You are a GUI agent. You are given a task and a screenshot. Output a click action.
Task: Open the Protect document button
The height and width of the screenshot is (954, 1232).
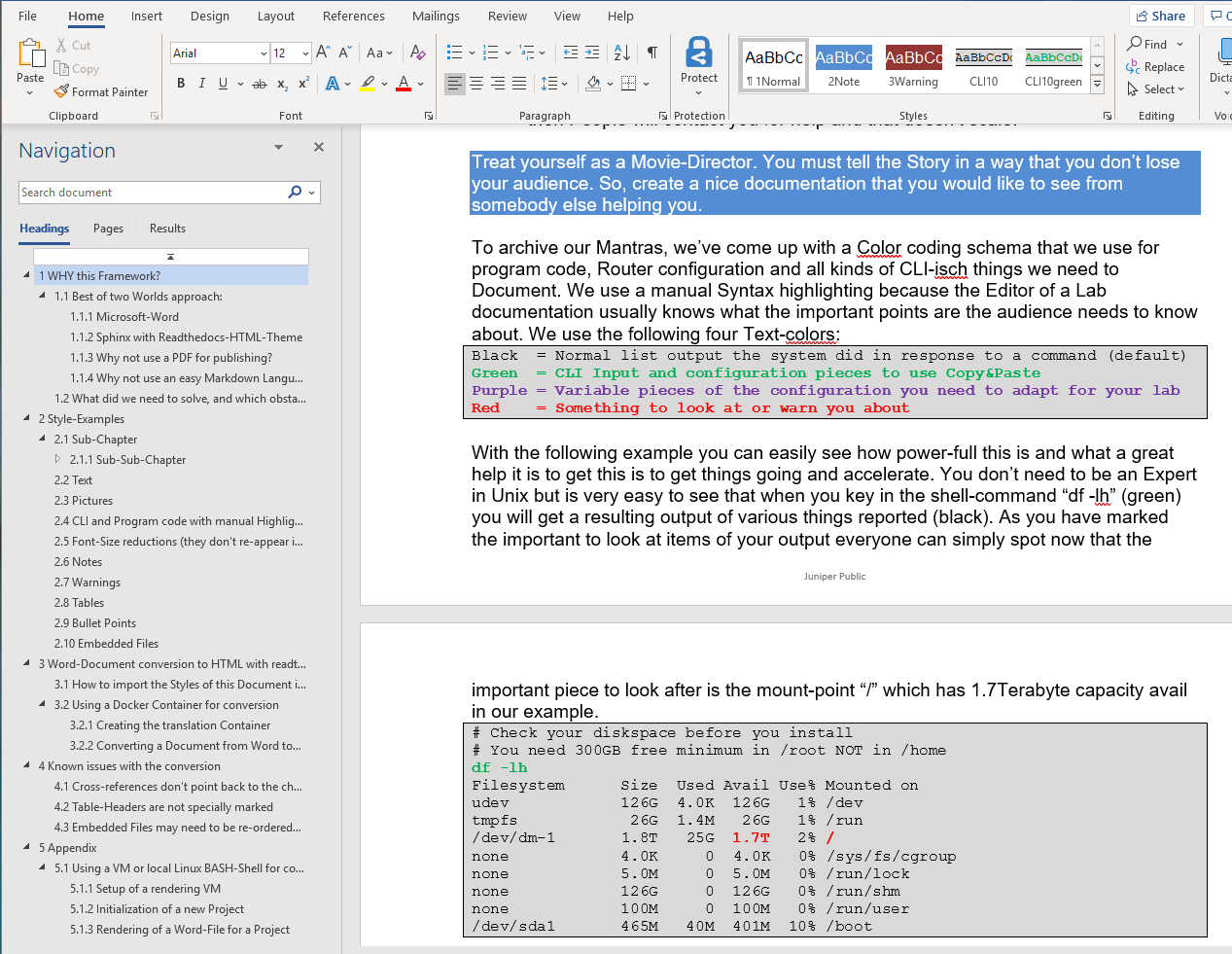pyautogui.click(x=699, y=66)
